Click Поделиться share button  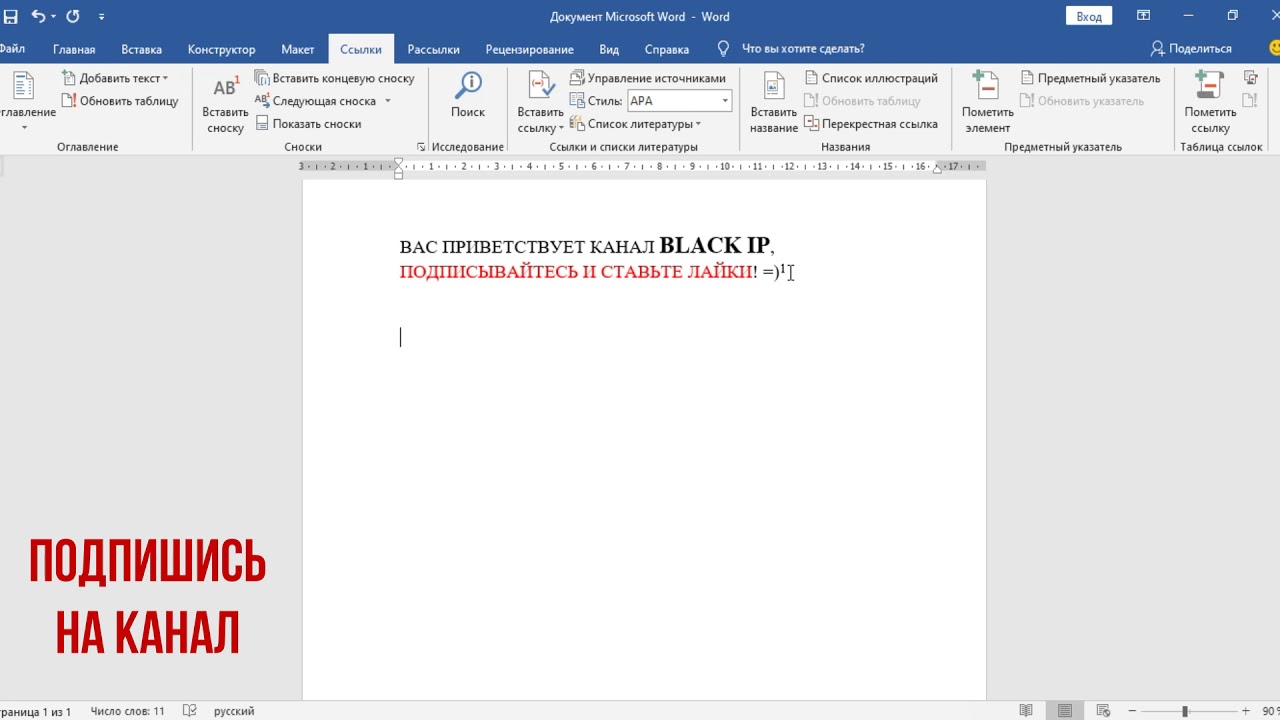coord(1191,49)
